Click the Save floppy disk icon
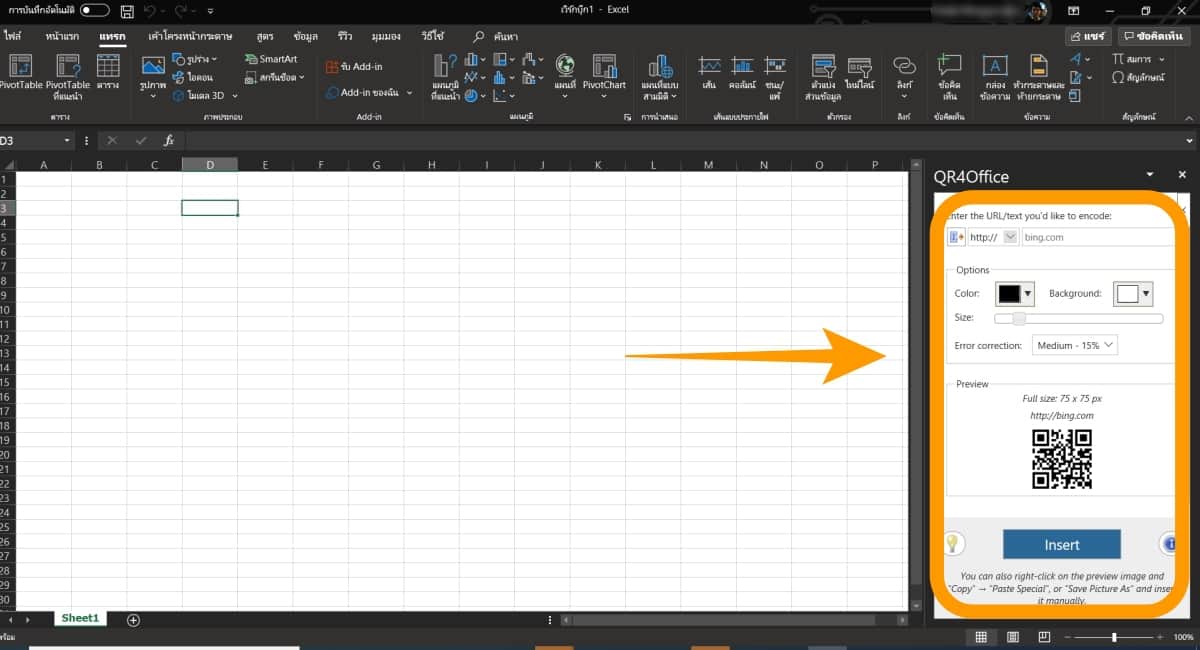Viewport: 1200px width, 650px height. pos(127,11)
